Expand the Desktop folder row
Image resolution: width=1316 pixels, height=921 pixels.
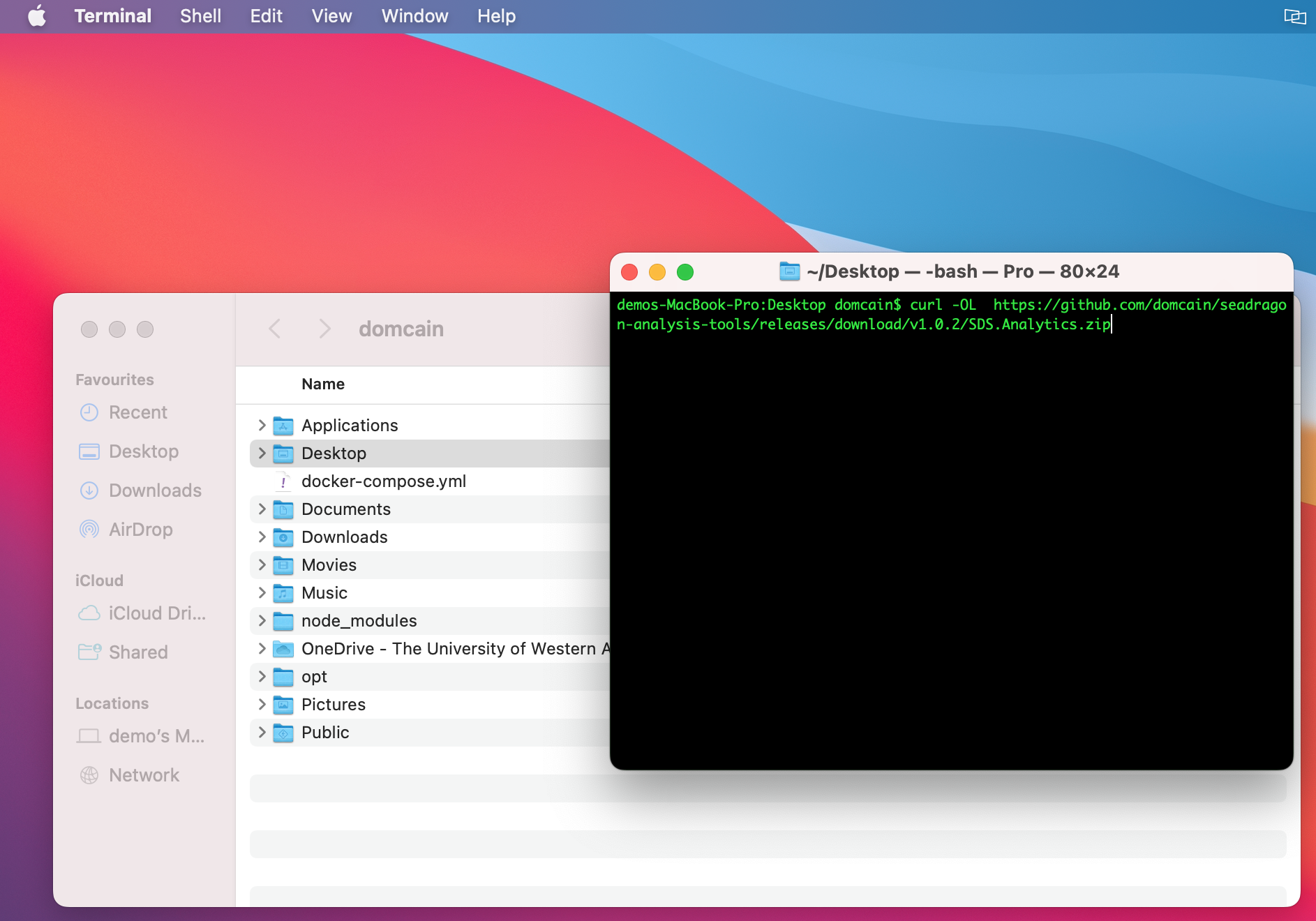click(262, 453)
